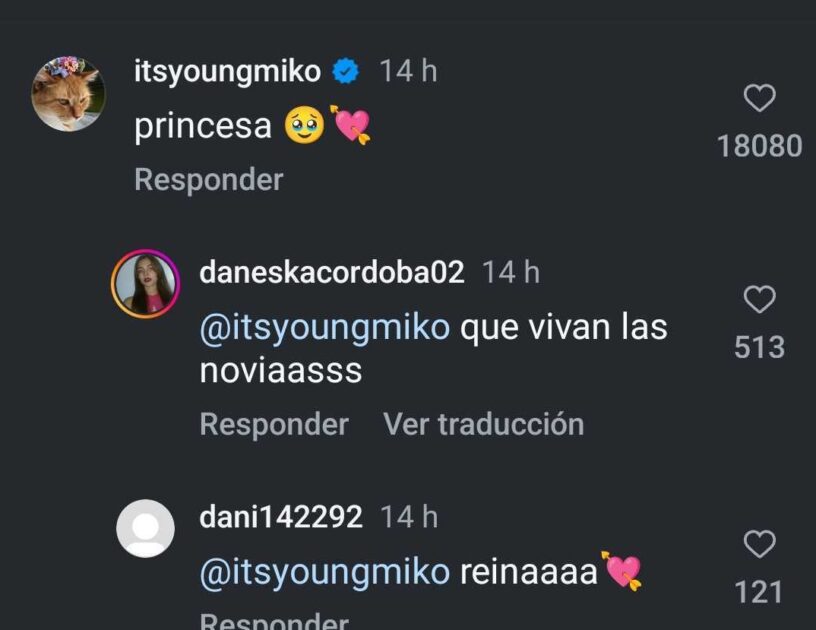Tap @itsyoungmiko mention in dani142292's reply
This screenshot has width=816, height=630.
tap(324, 572)
